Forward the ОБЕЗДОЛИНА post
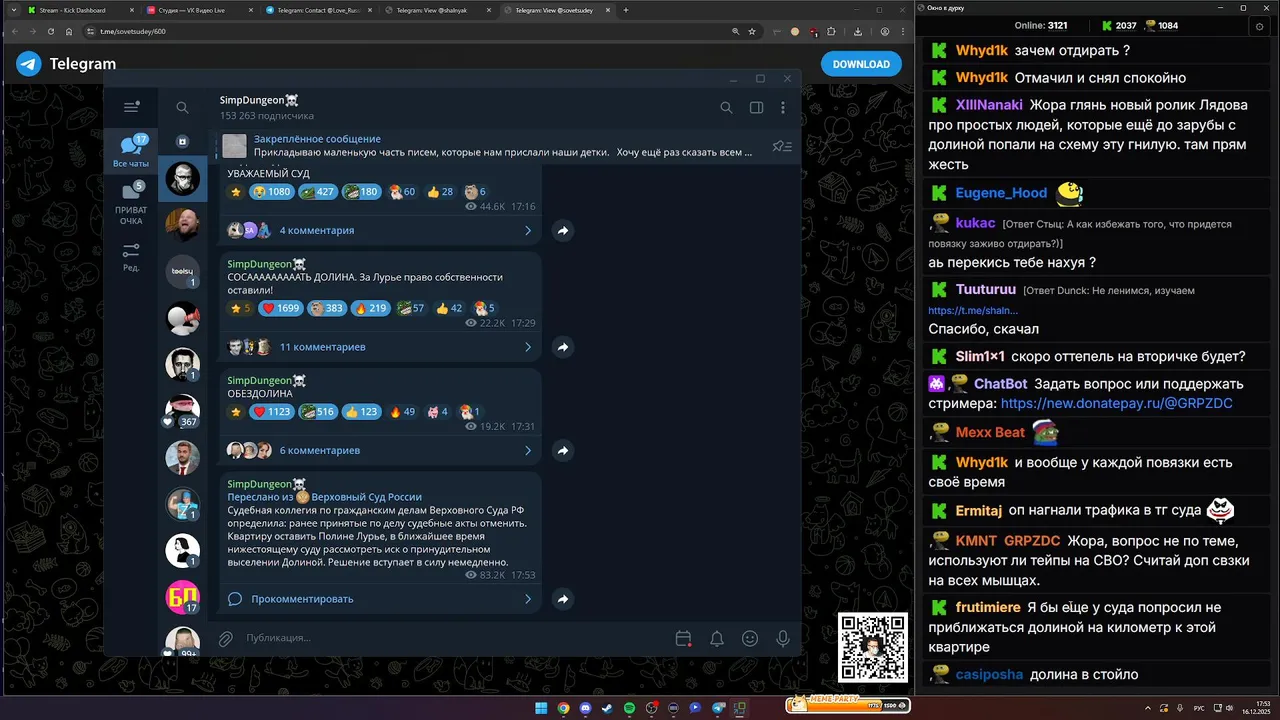This screenshot has height=720, width=1280. tap(563, 450)
